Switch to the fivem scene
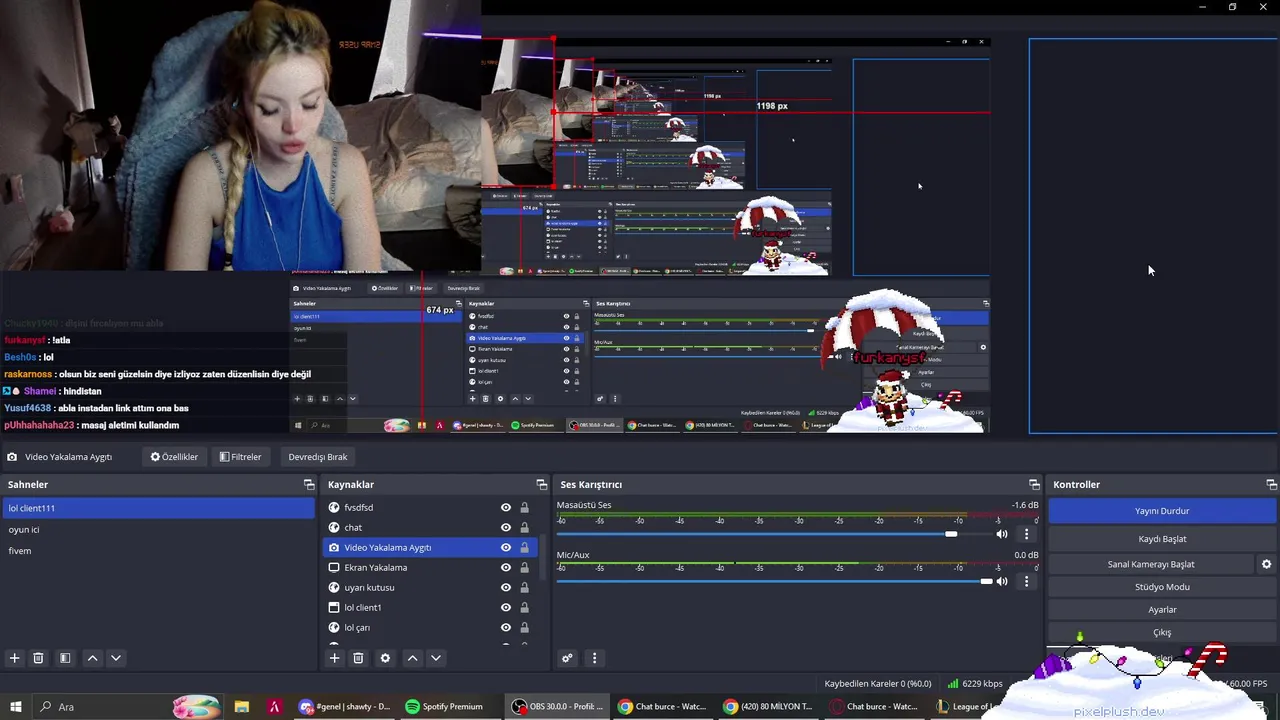 [x=158, y=551]
